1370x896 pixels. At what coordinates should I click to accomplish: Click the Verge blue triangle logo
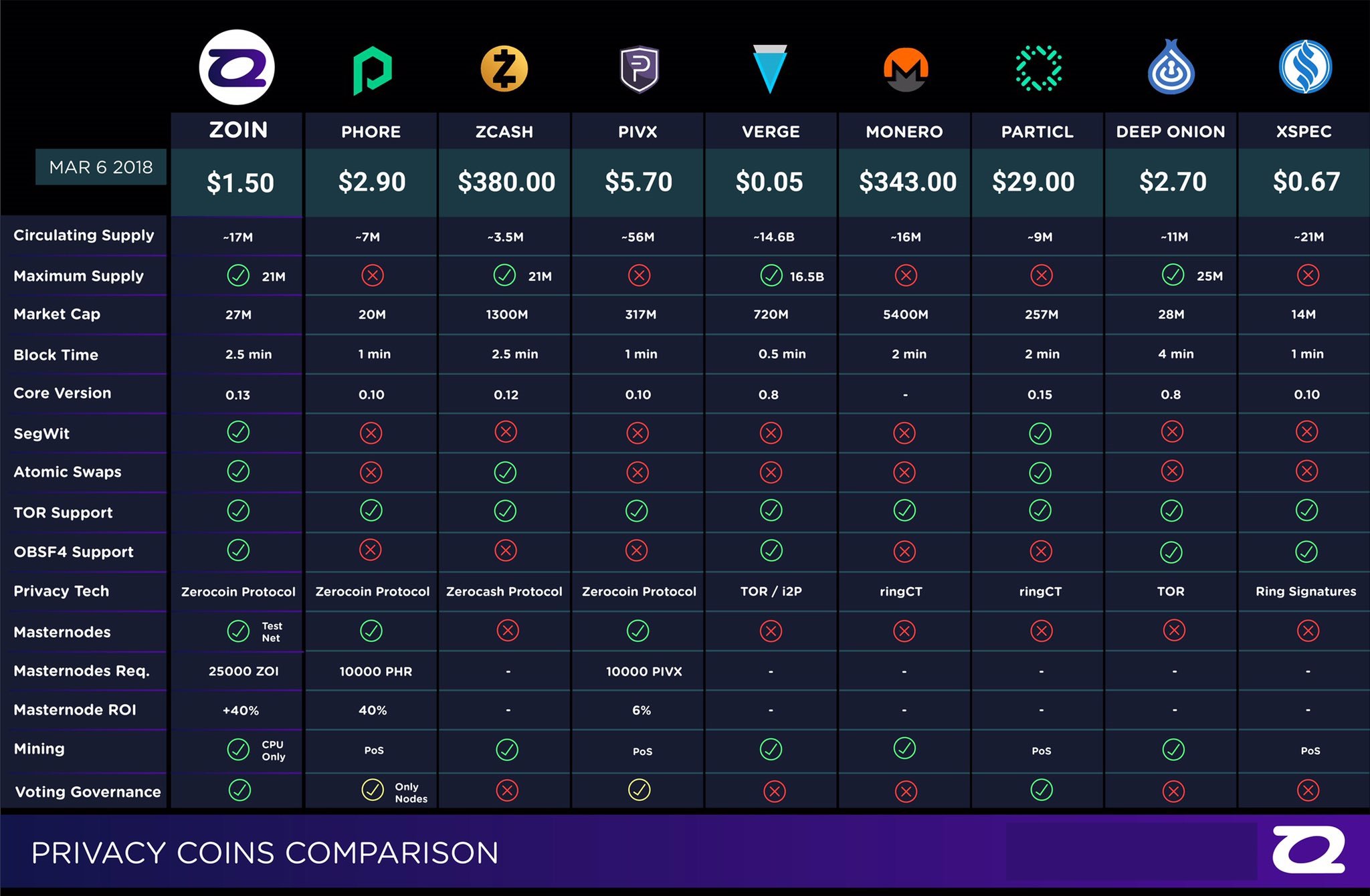(770, 69)
